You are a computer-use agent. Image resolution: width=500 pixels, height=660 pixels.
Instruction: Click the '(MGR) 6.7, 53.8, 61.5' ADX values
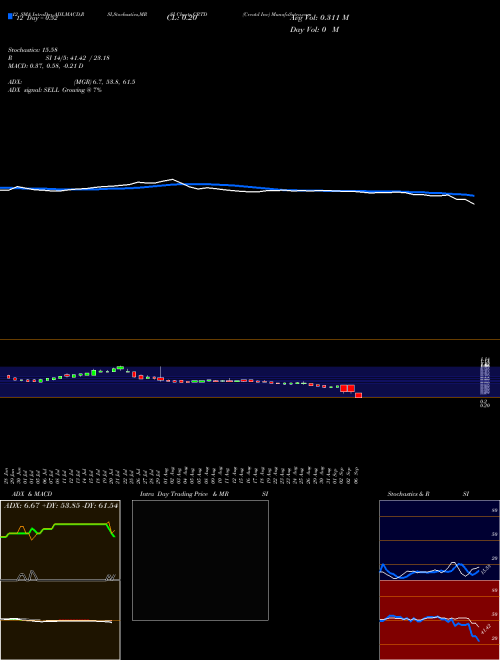(104, 82)
